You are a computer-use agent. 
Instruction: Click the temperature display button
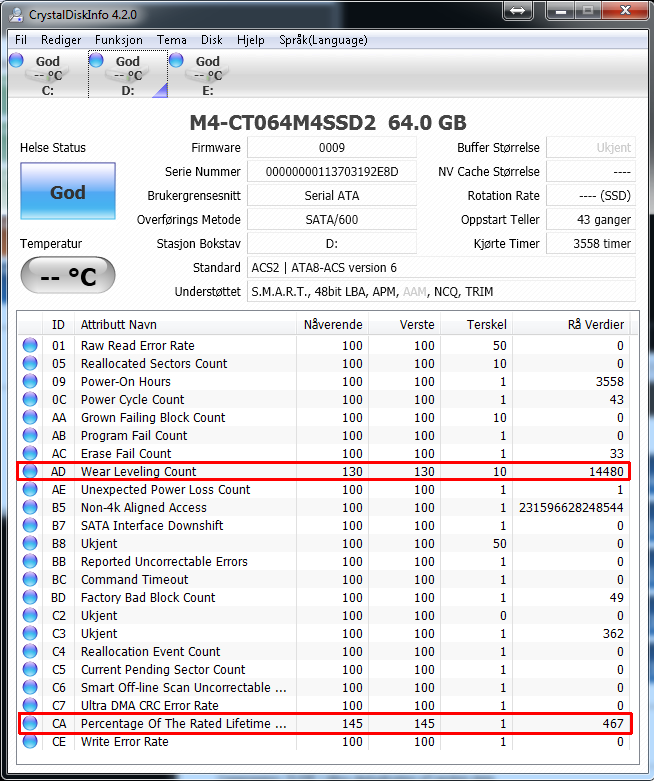point(68,275)
